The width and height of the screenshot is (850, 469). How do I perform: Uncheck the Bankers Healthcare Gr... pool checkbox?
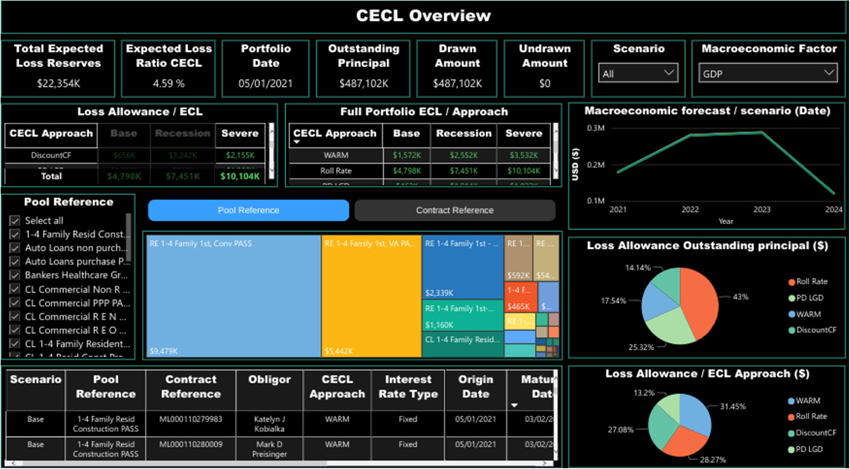point(14,275)
